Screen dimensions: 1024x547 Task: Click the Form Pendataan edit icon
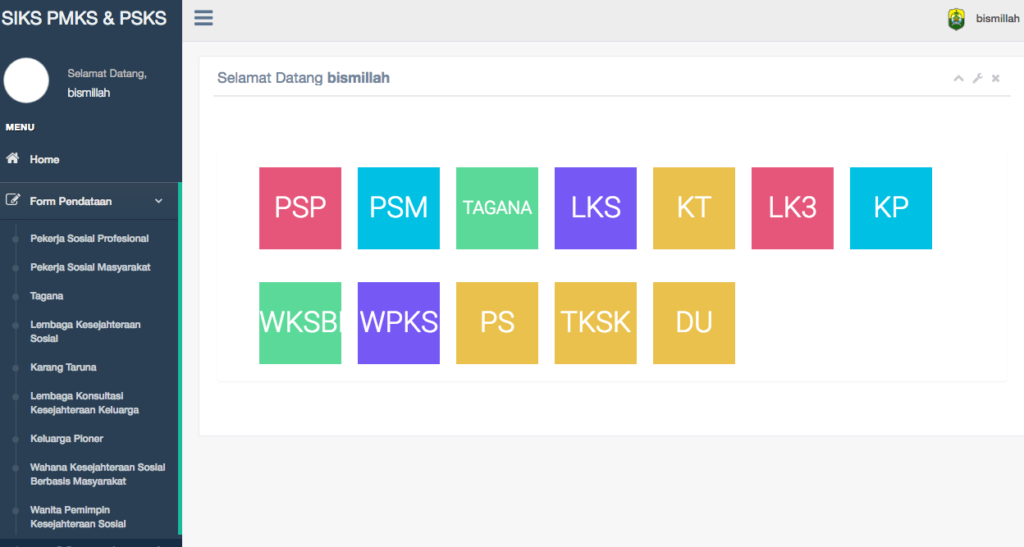[x=13, y=201]
